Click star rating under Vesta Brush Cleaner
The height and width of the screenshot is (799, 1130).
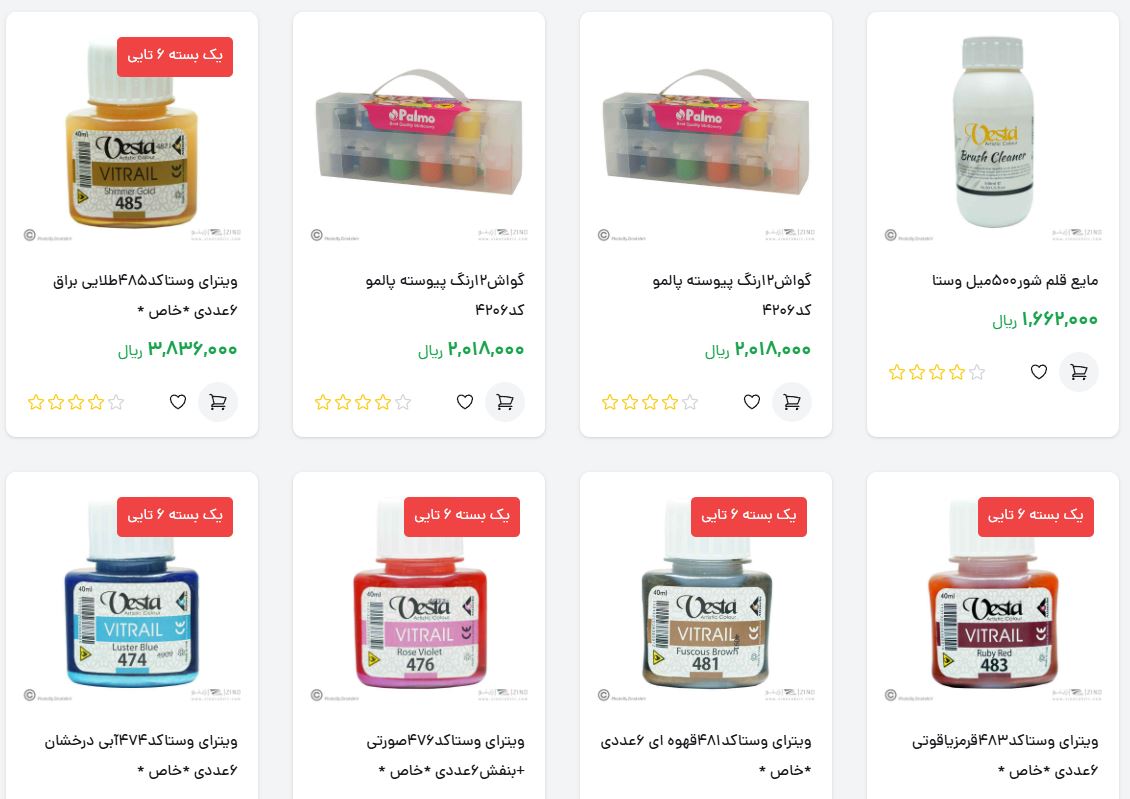pos(937,372)
